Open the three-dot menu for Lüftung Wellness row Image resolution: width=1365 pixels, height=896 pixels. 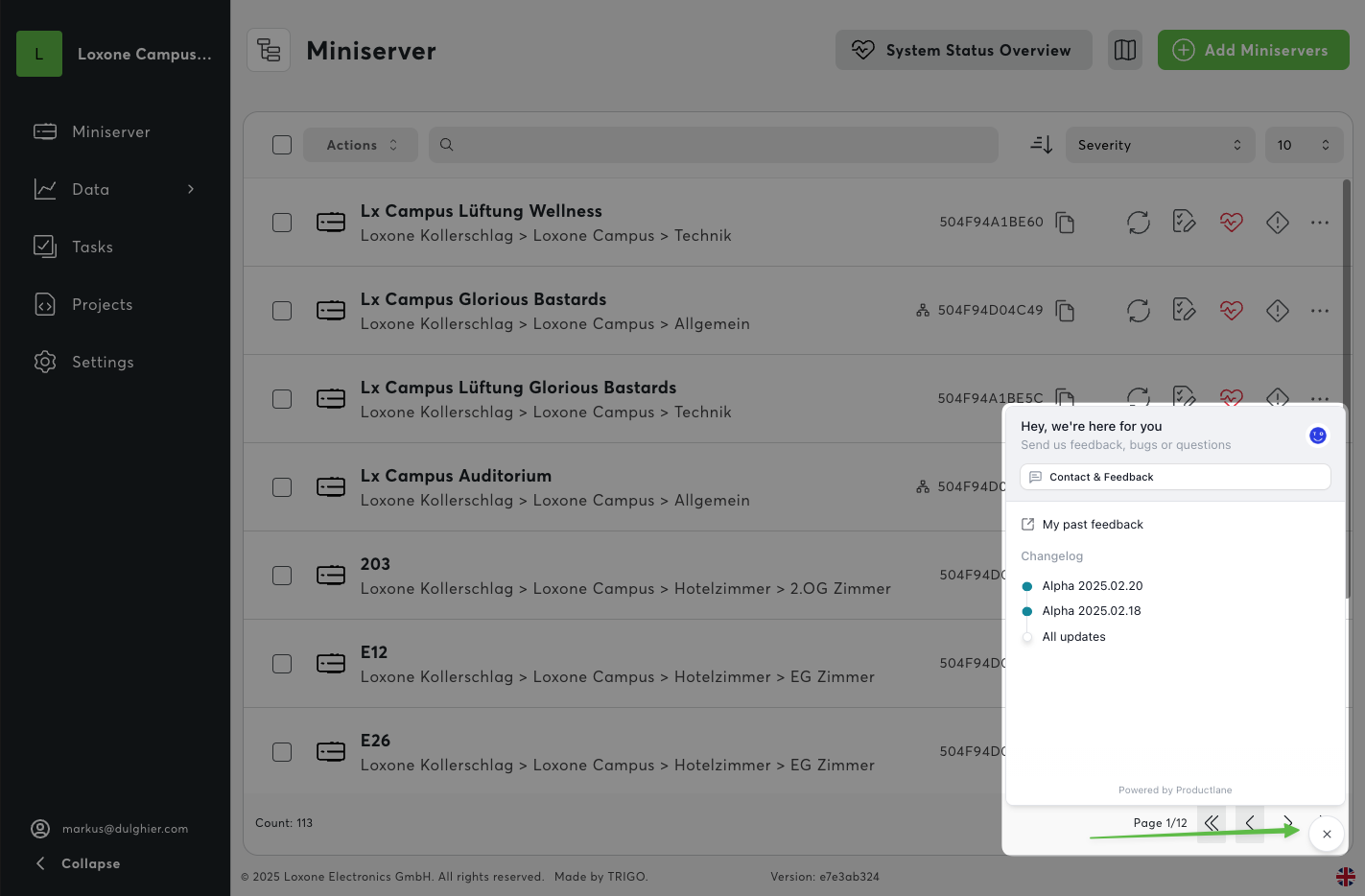point(1320,223)
